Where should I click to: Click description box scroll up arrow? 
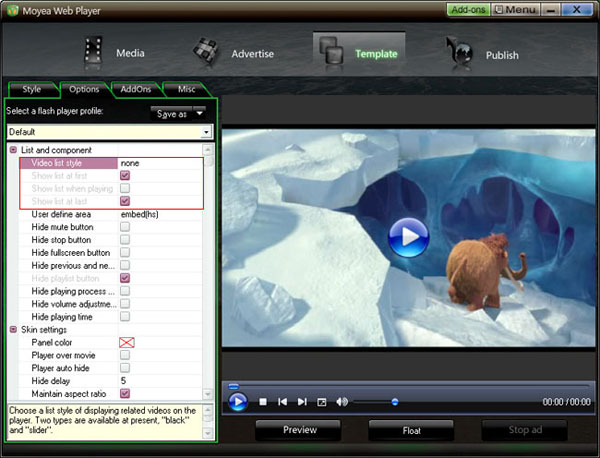208,410
